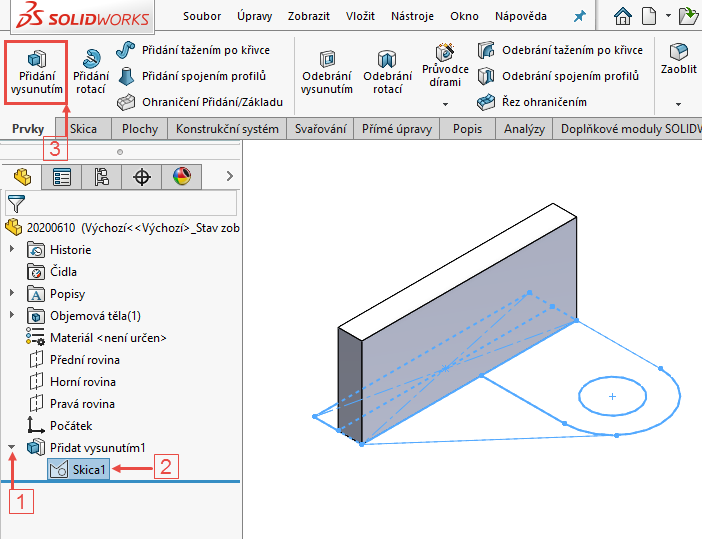Select the 20200610 part root item
702x539 pixels.
[122, 228]
